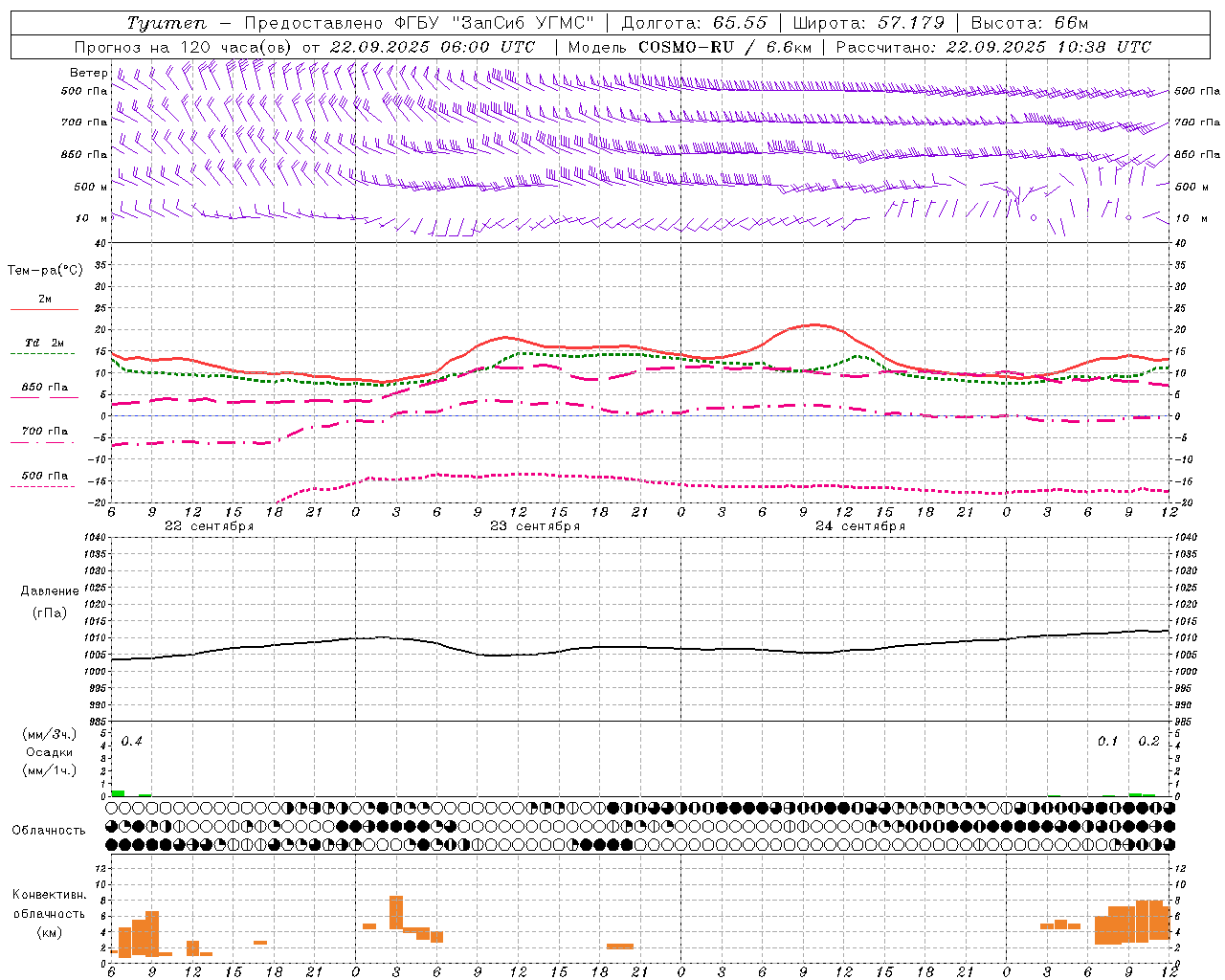Image resolution: width=1225 pixels, height=980 pixels.
Task: Select the "(гПа)" unit under Давление
Action: click(x=50, y=613)
